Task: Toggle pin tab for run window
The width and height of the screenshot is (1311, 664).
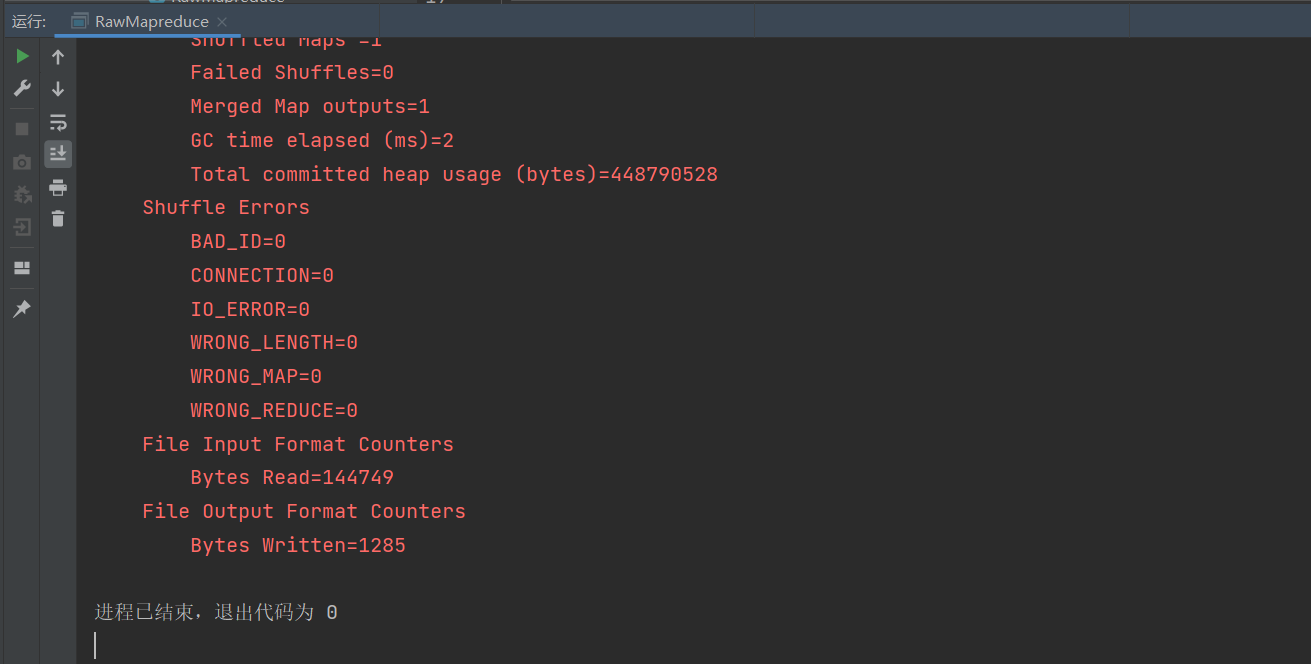Action: (x=22, y=309)
